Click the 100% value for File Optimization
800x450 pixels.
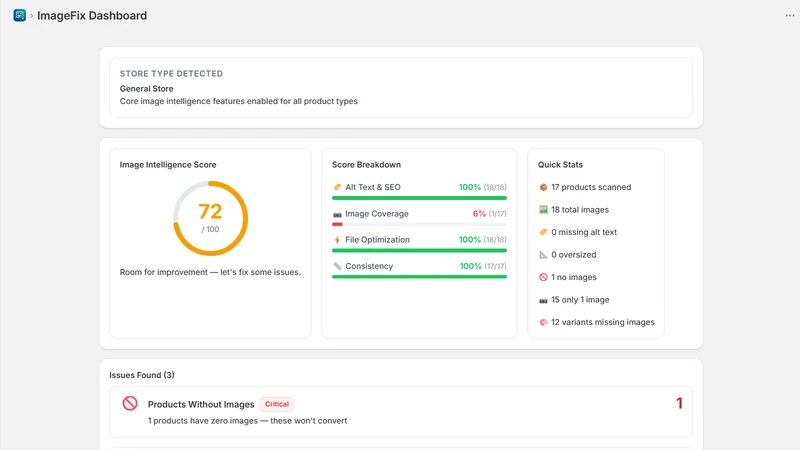pyautogui.click(x=469, y=240)
